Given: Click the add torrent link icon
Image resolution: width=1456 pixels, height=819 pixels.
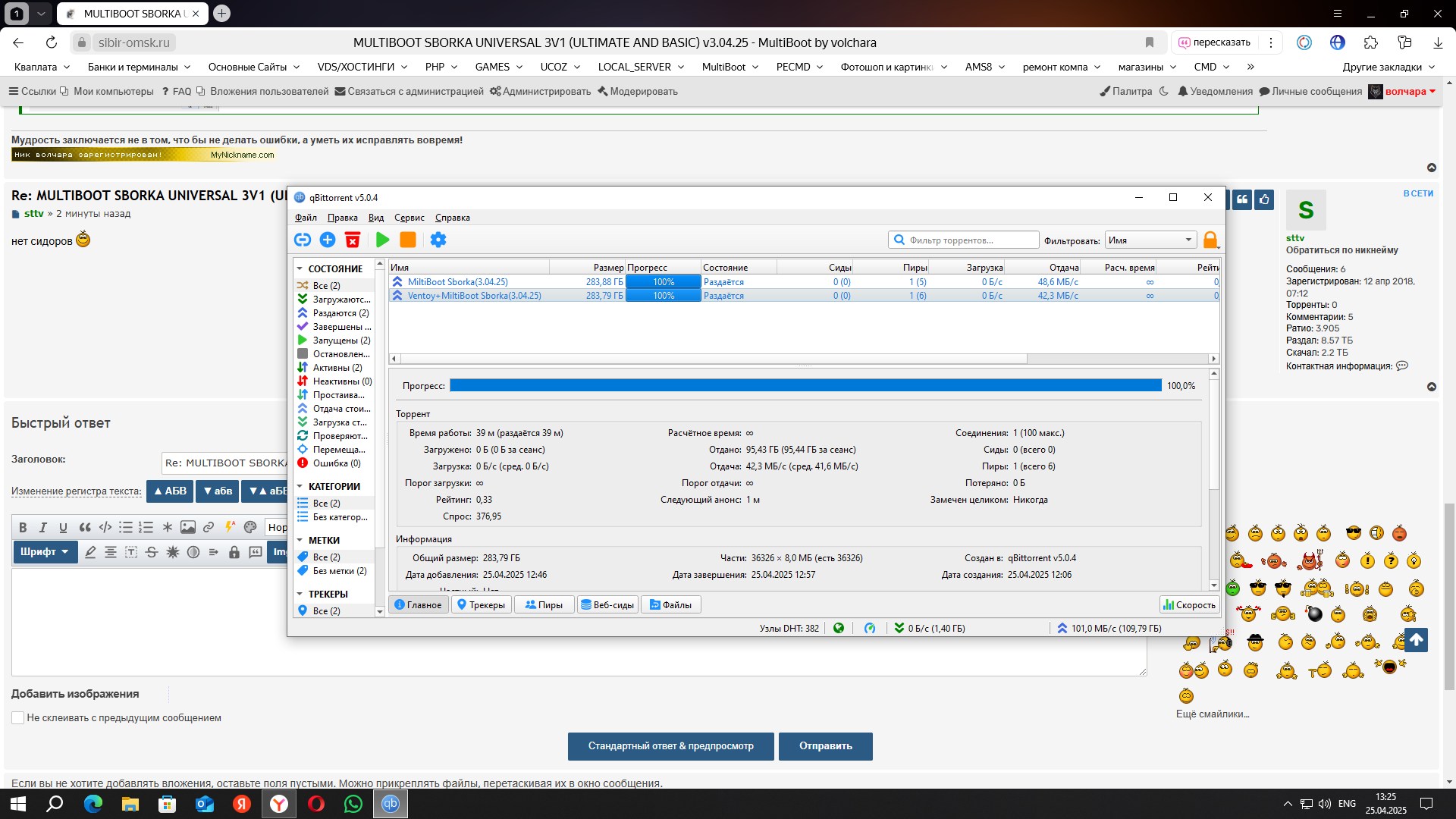Looking at the screenshot, I should pos(303,240).
